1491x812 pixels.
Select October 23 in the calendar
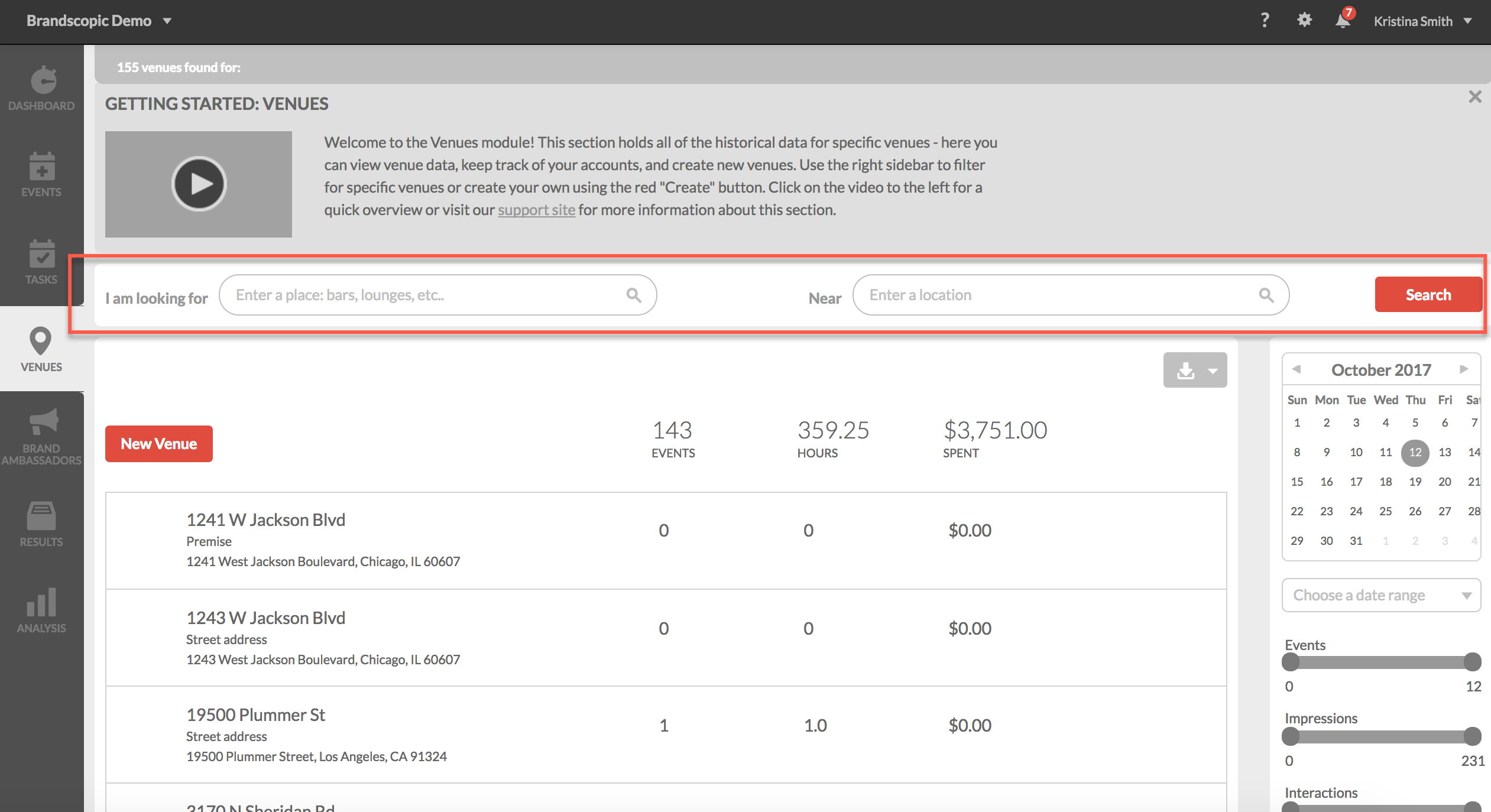1327,511
